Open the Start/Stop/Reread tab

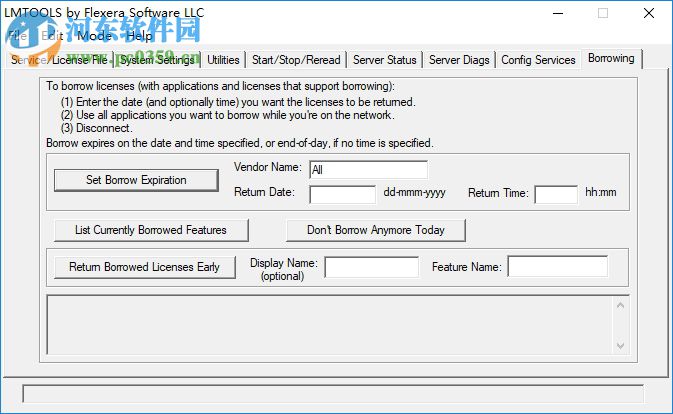[x=296, y=60]
